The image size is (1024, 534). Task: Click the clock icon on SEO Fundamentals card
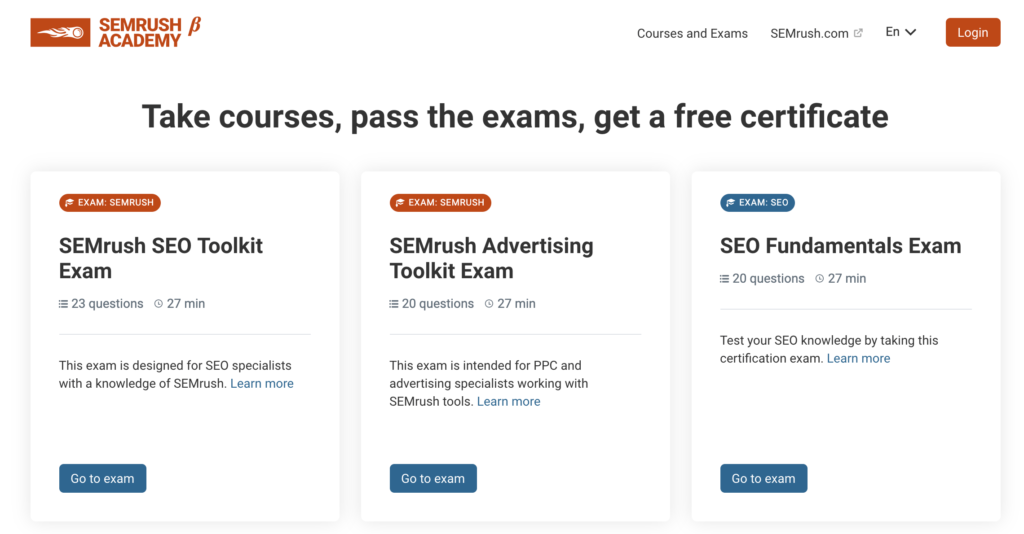pyautogui.click(x=820, y=279)
